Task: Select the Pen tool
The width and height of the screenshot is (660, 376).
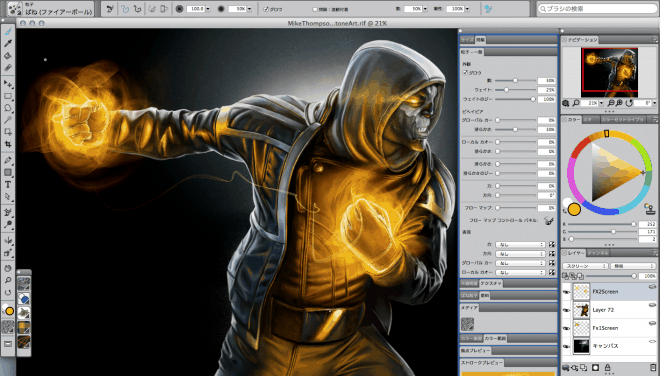Action: (x=8, y=160)
